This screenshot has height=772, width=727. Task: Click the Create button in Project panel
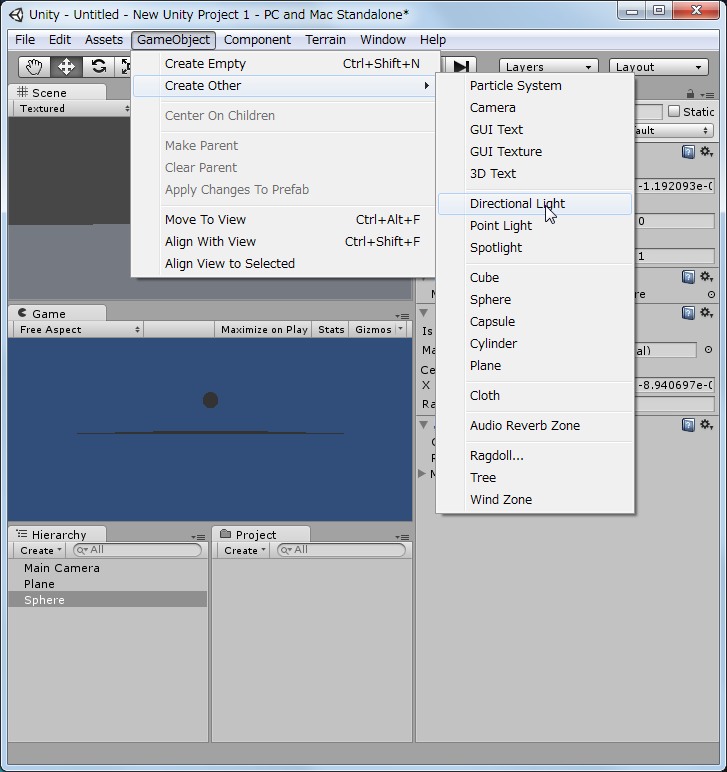(x=244, y=550)
